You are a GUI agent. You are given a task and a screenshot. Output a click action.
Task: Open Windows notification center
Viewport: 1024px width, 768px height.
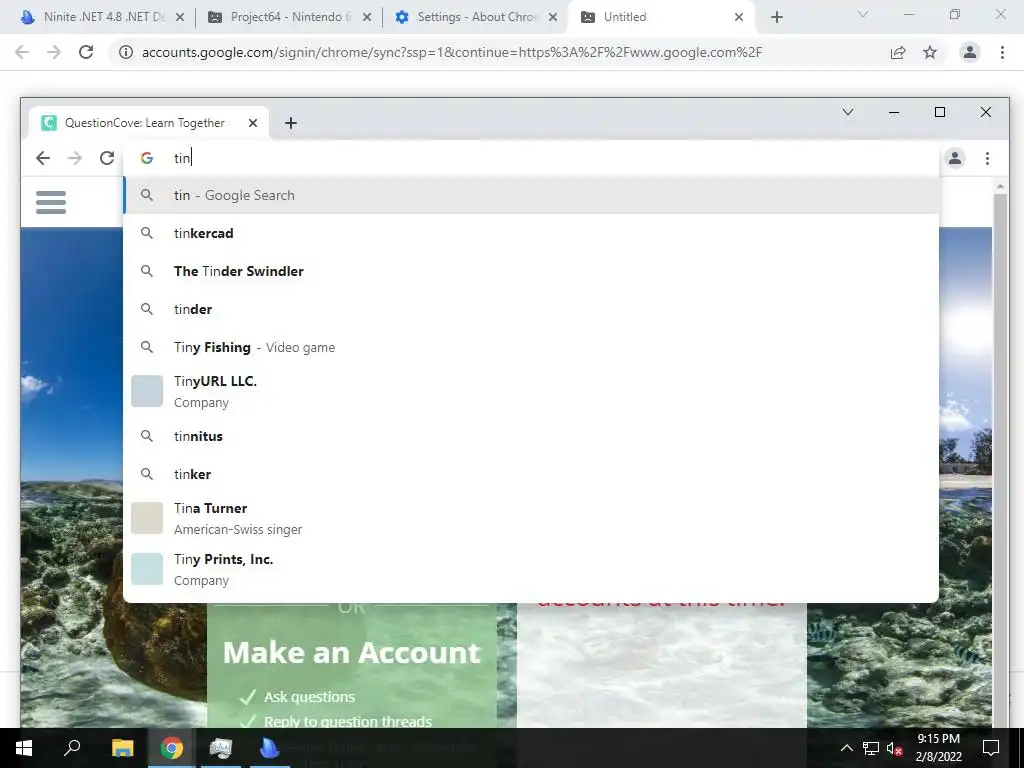[991, 748]
